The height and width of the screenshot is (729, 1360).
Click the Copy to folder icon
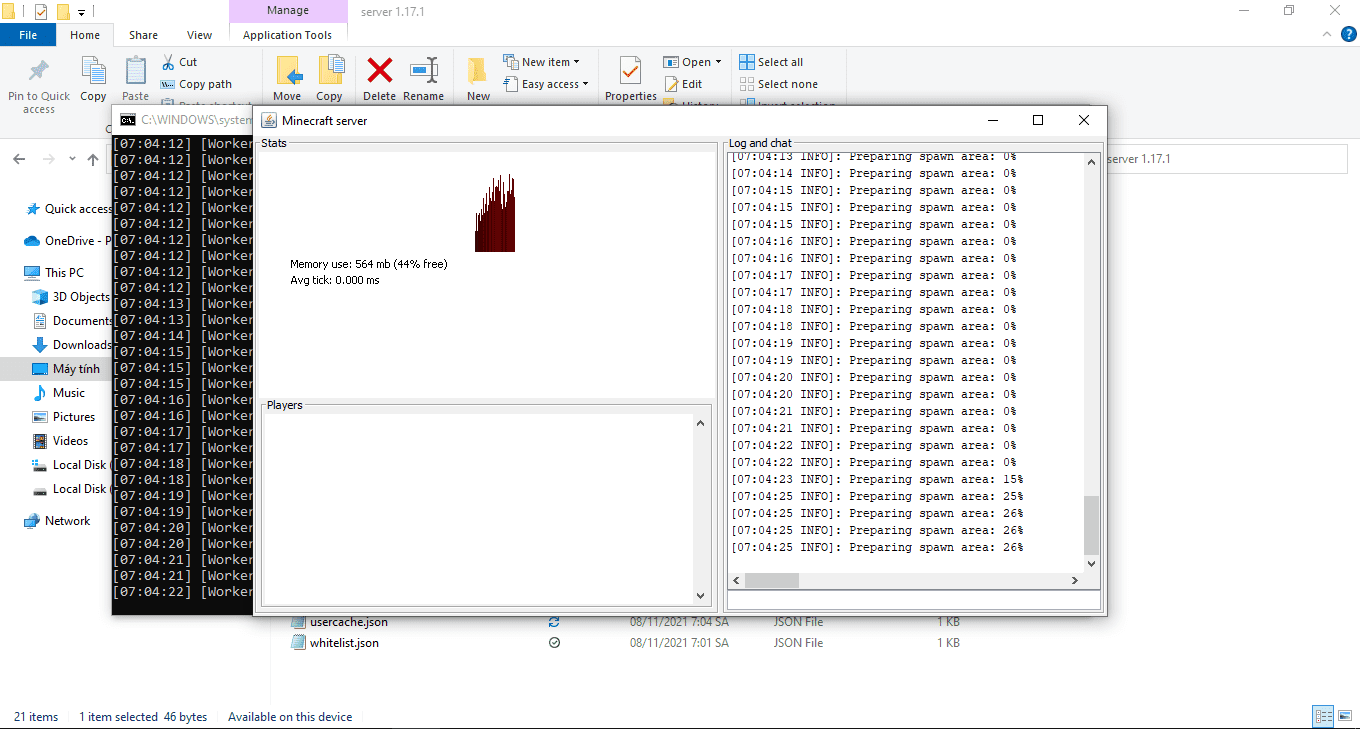tap(329, 79)
